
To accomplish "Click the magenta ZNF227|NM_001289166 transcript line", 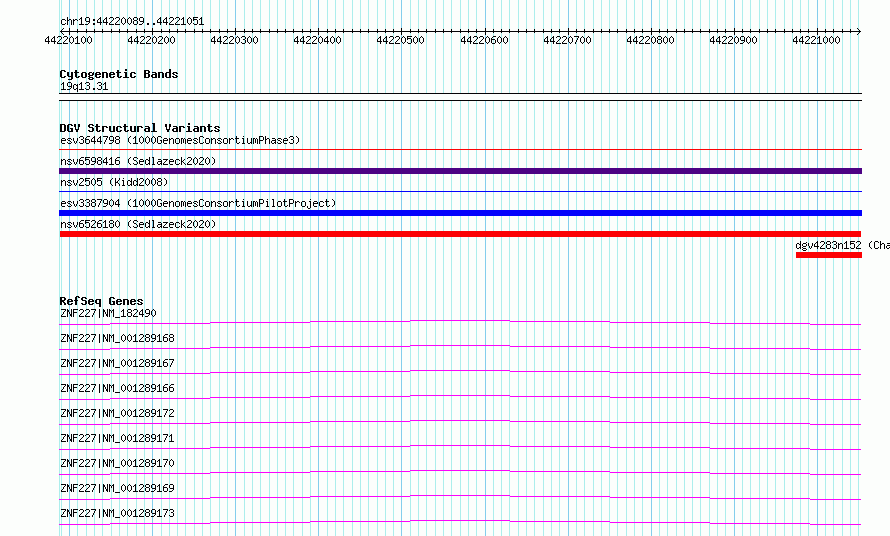I will 460,397.
